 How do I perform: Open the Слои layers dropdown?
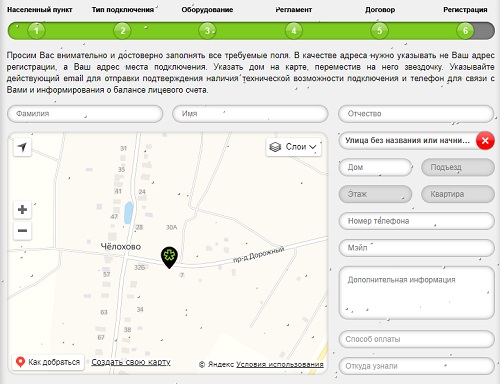(x=294, y=147)
